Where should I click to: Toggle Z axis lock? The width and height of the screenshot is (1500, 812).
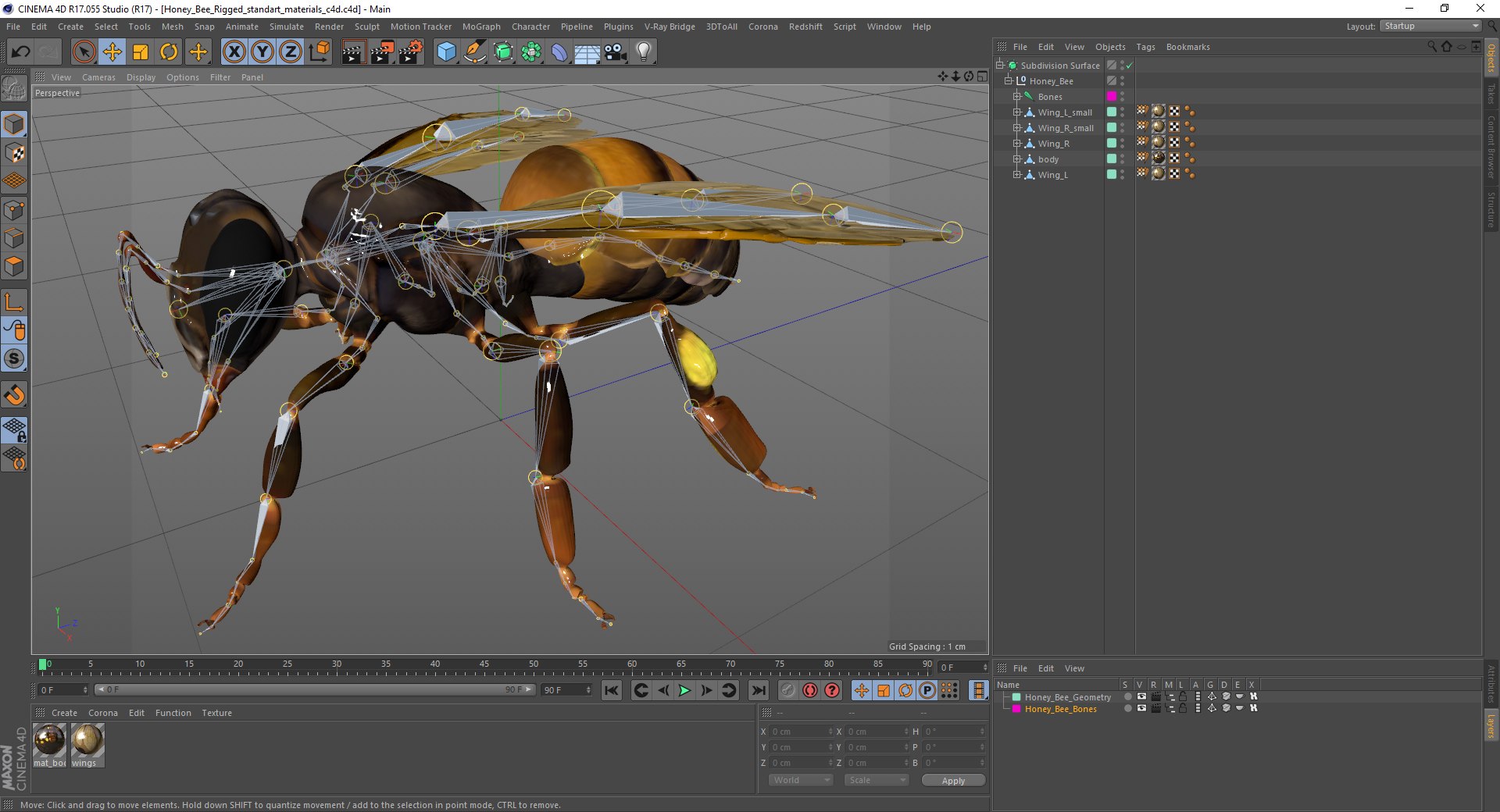(290, 52)
